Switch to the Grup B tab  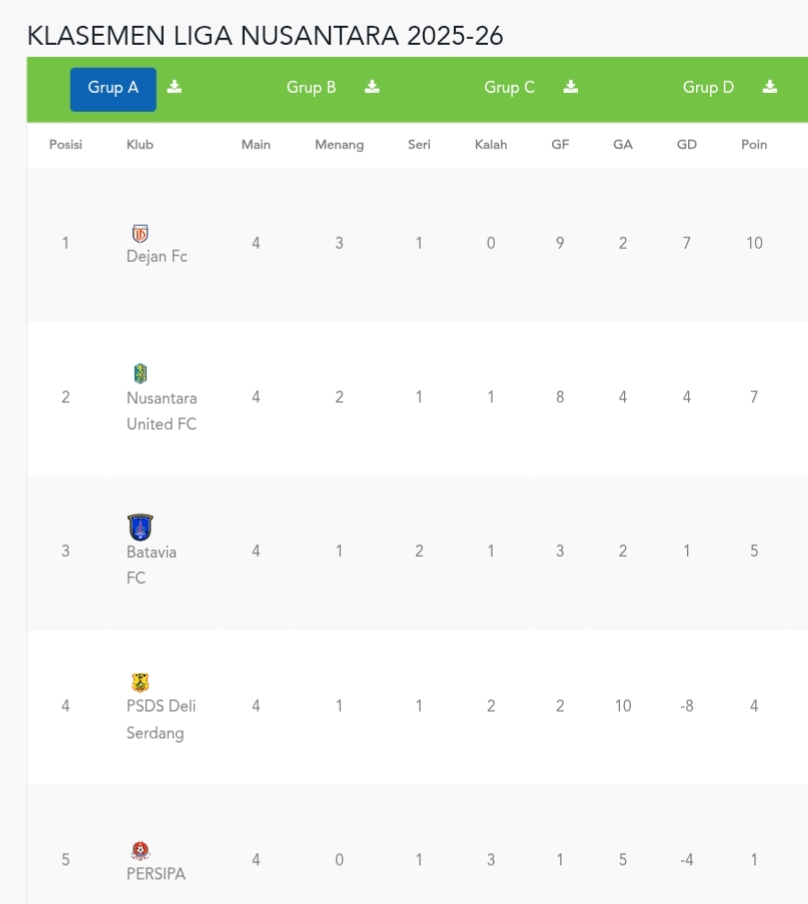coord(311,88)
